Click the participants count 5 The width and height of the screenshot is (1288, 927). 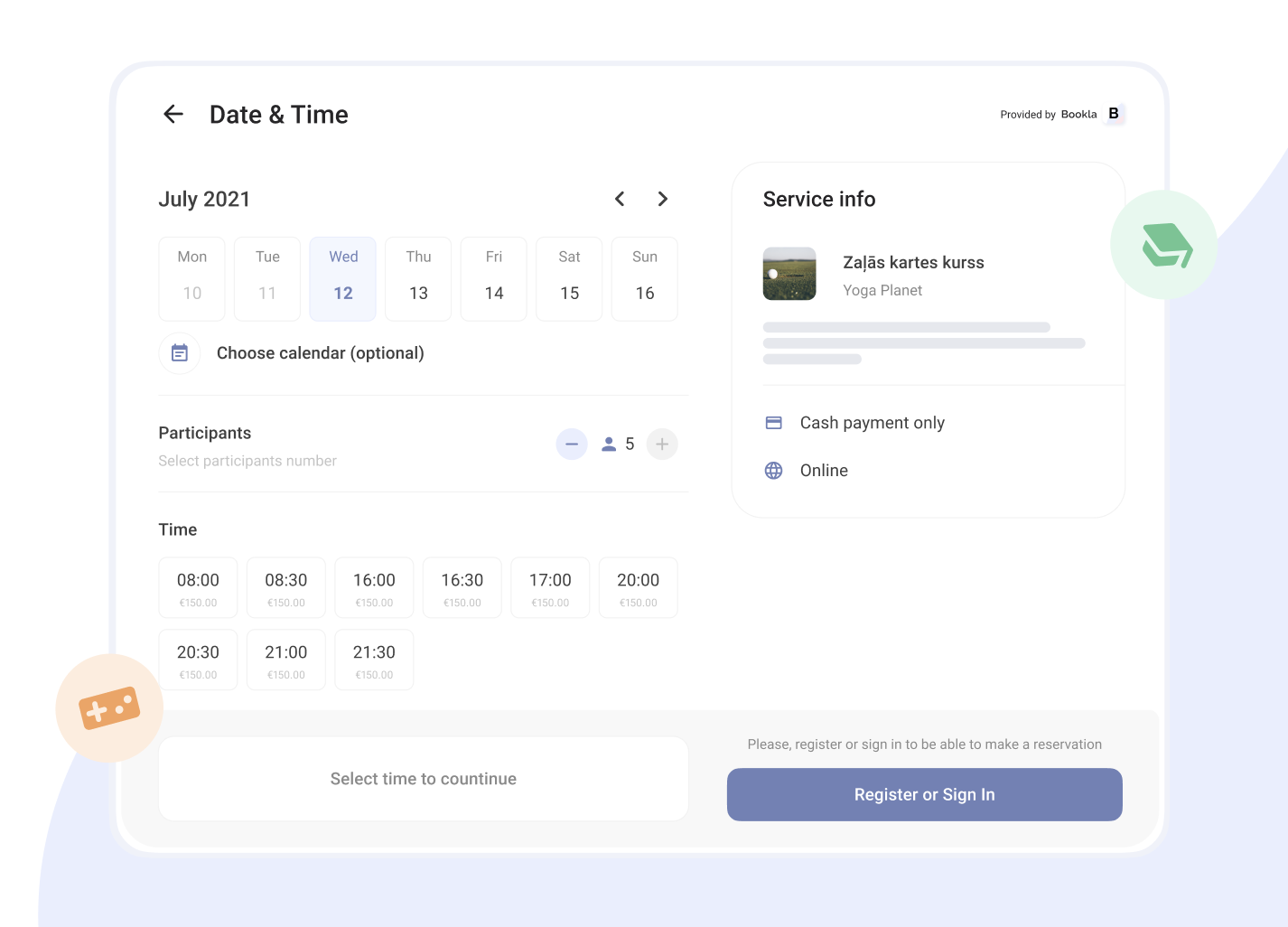[x=630, y=444]
